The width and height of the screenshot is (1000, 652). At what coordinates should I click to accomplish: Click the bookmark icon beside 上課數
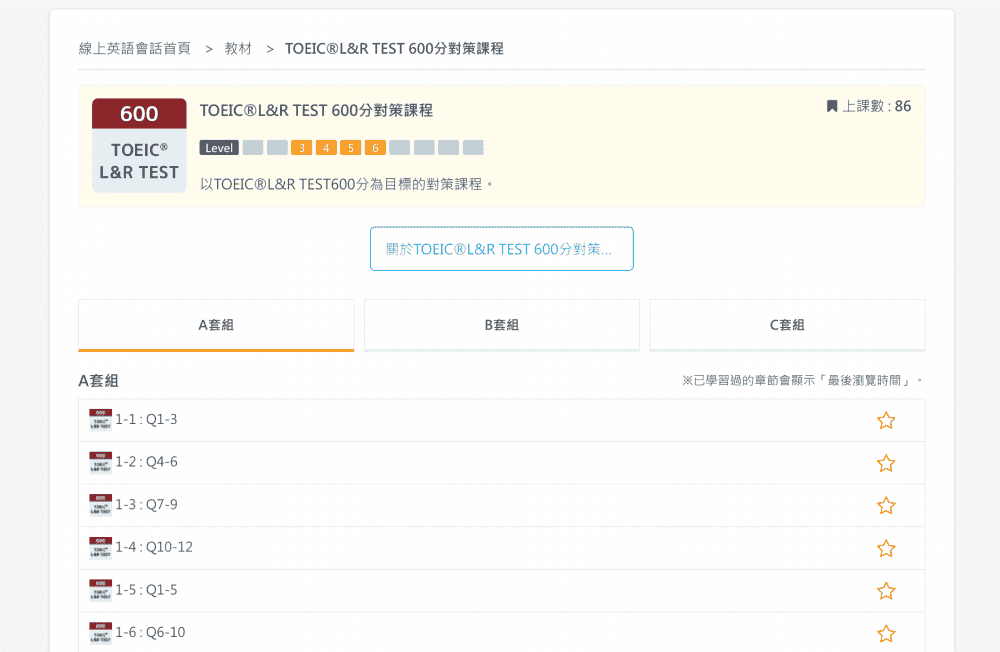click(x=832, y=106)
